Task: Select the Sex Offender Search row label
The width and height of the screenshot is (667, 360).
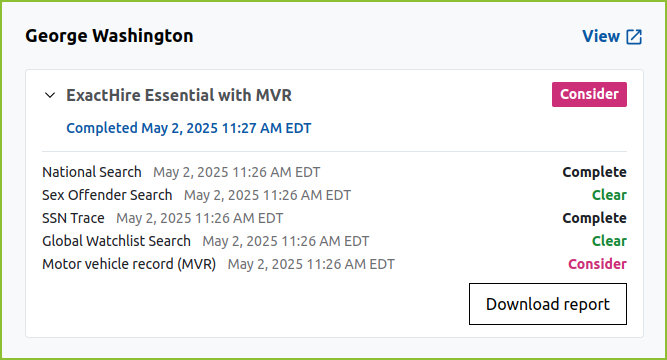Action: point(107,195)
